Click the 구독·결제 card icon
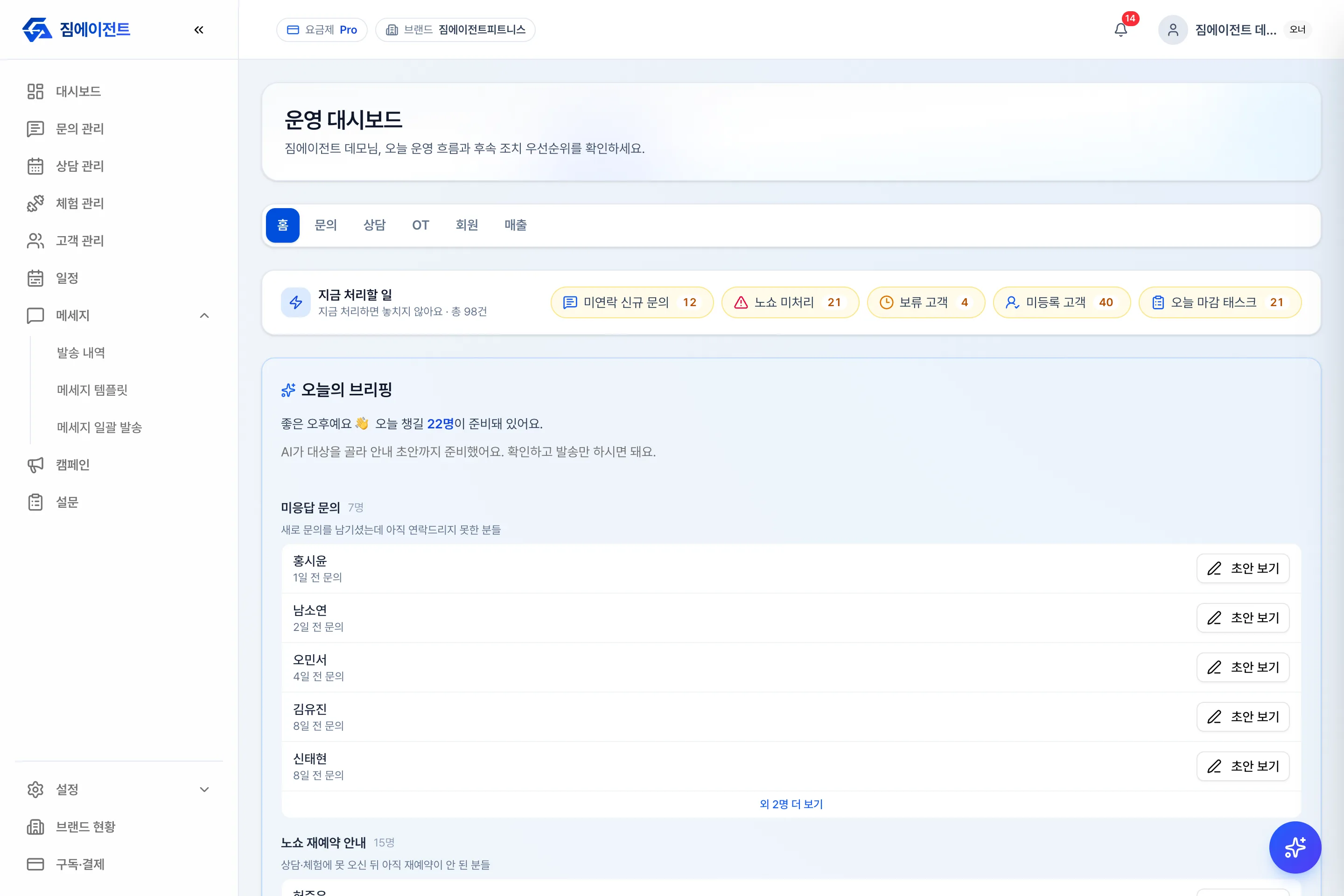 tap(35, 864)
